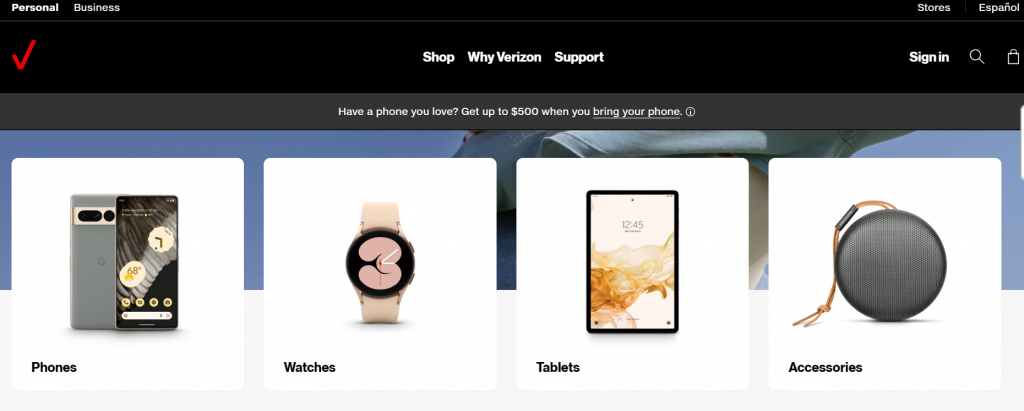Click the info icon after bring your phone

click(690, 112)
